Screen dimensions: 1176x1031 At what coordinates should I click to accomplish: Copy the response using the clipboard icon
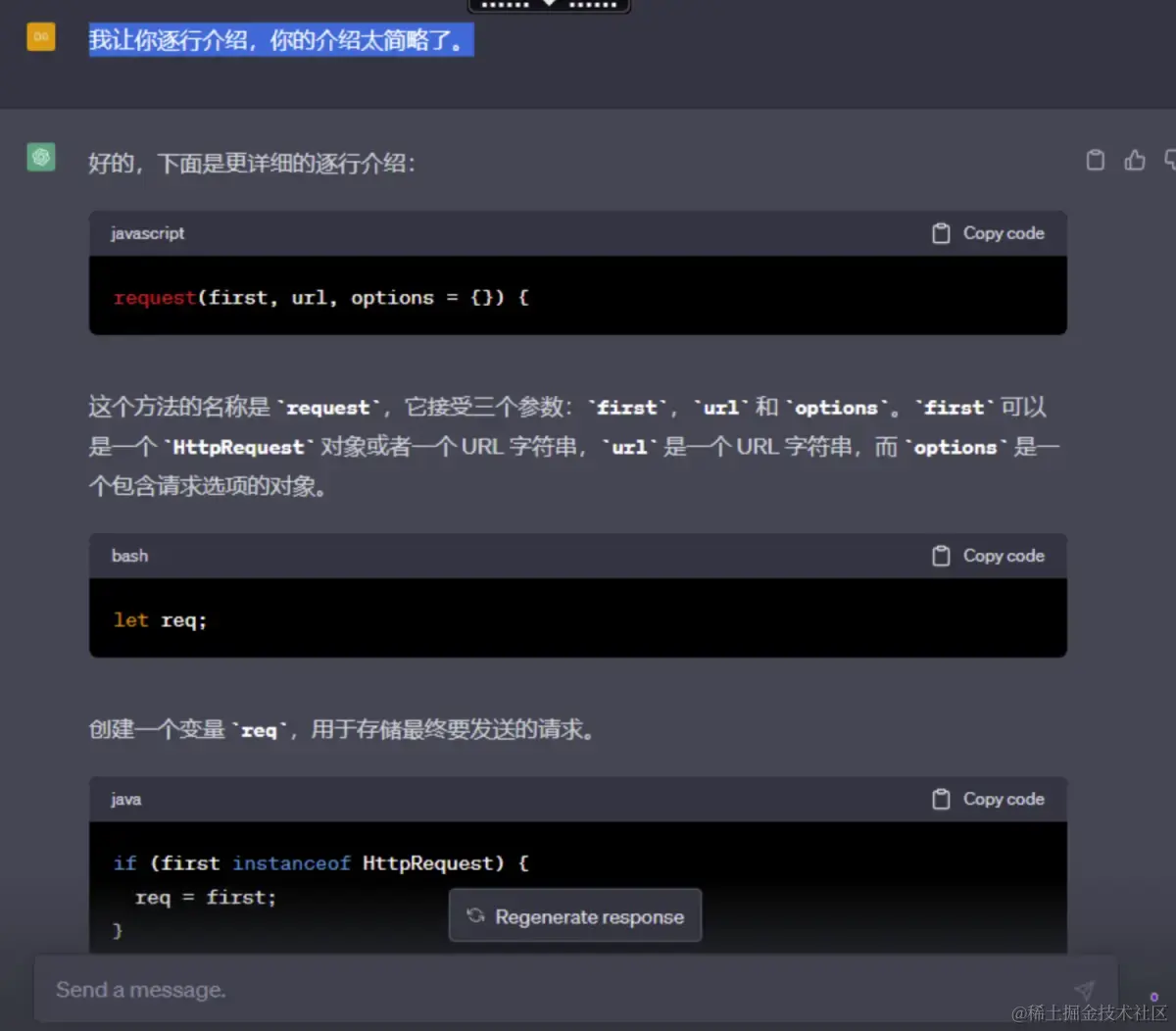(1096, 160)
